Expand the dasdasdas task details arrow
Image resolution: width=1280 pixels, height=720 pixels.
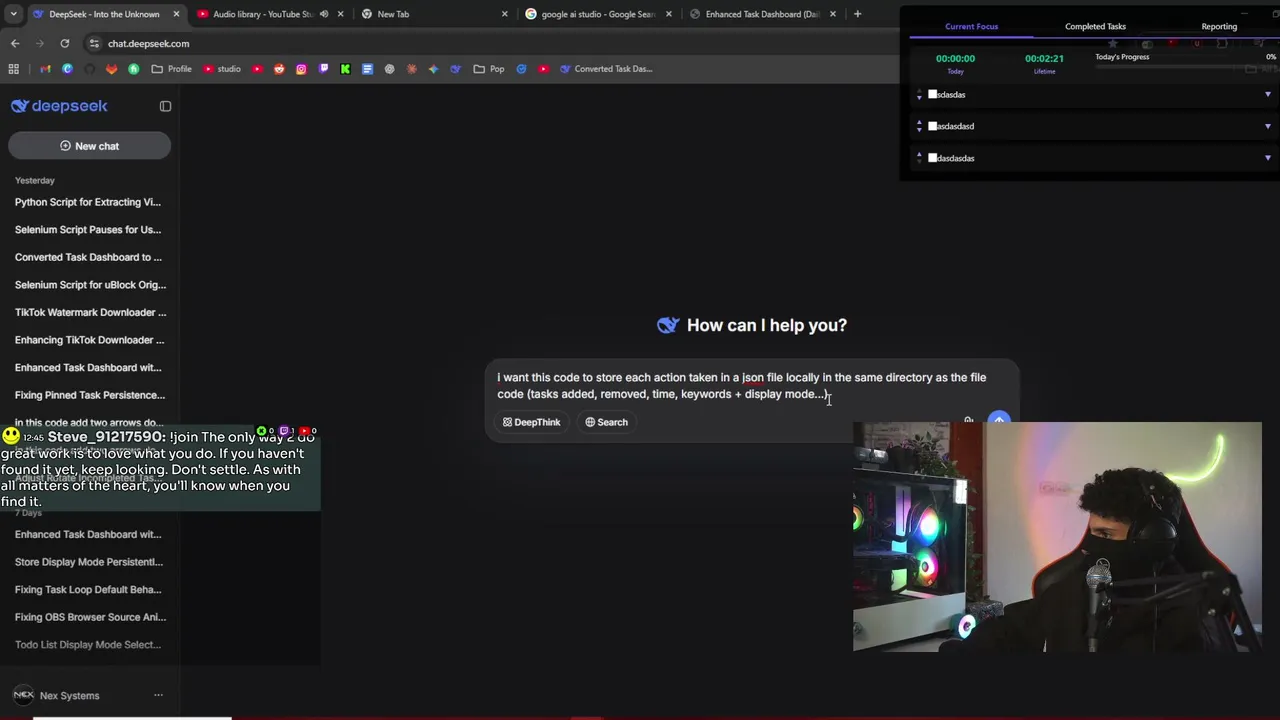[x=1267, y=158]
